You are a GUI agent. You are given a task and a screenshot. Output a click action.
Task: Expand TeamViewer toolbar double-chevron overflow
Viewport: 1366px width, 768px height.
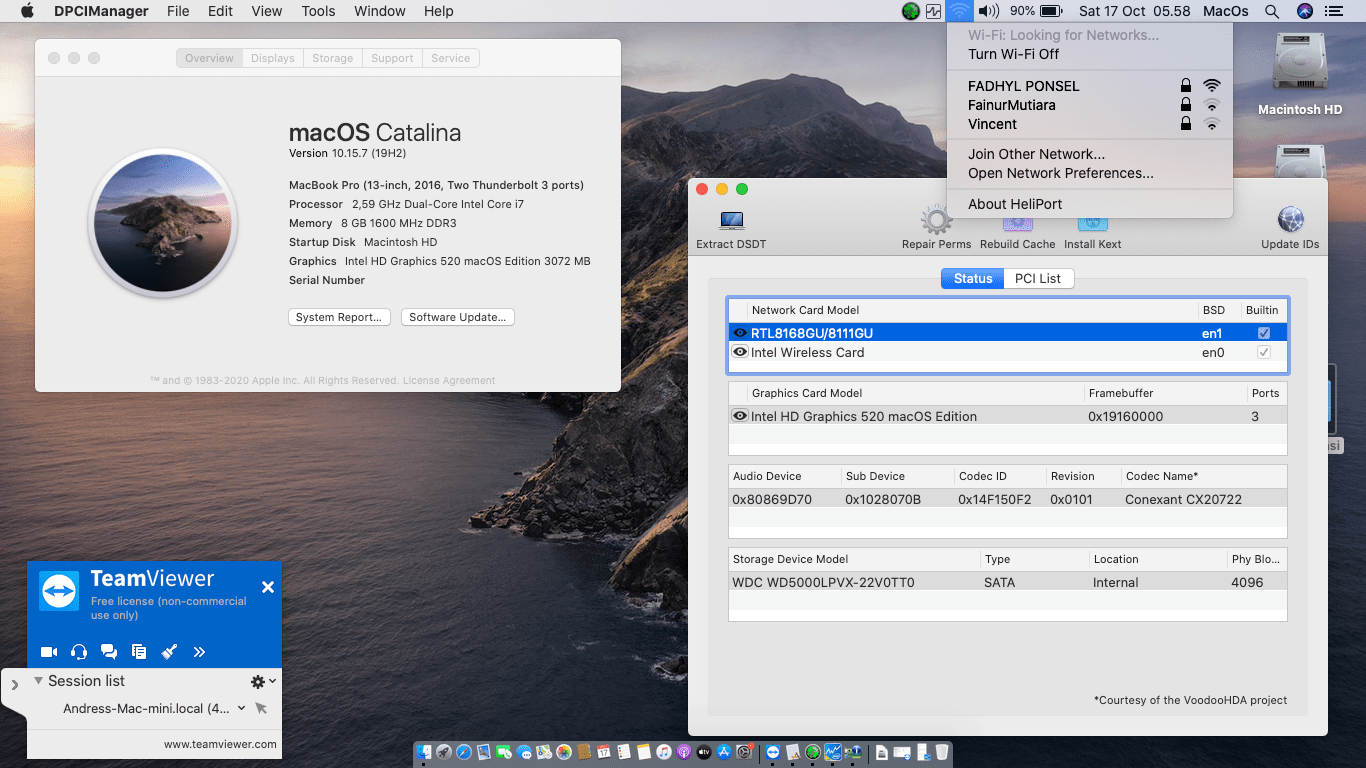click(x=199, y=652)
